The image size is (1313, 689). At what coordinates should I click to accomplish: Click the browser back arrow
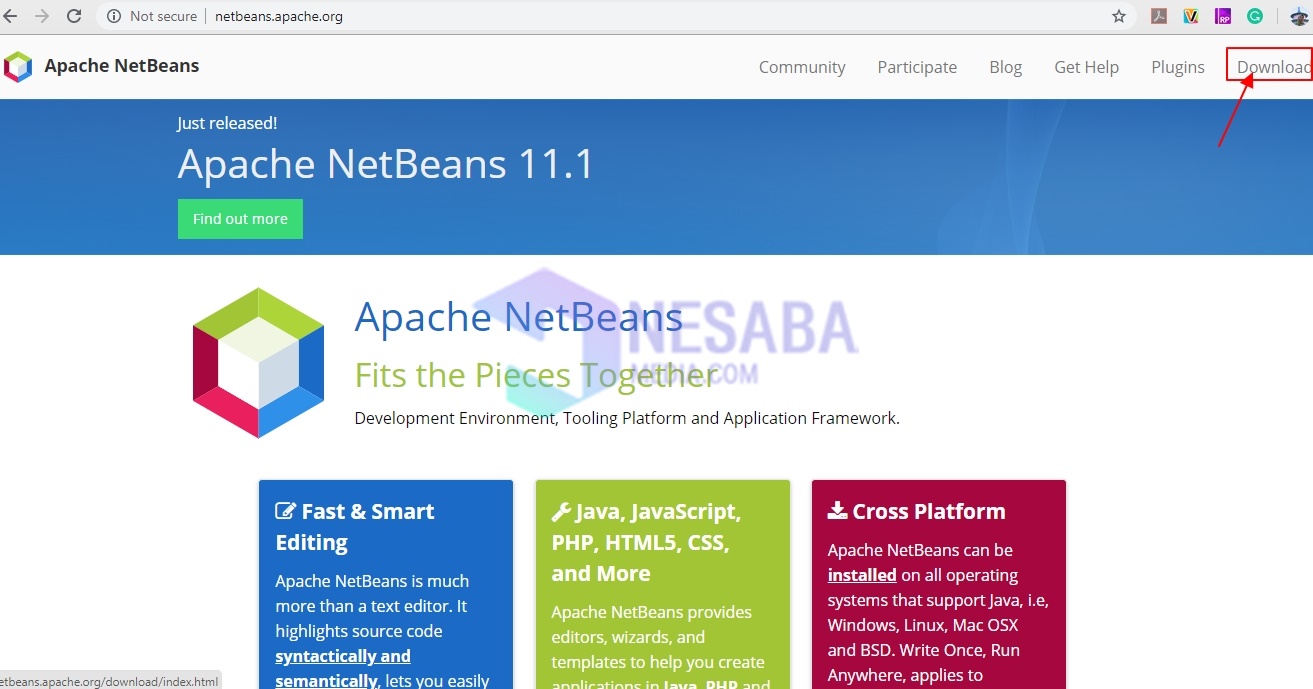click(11, 16)
